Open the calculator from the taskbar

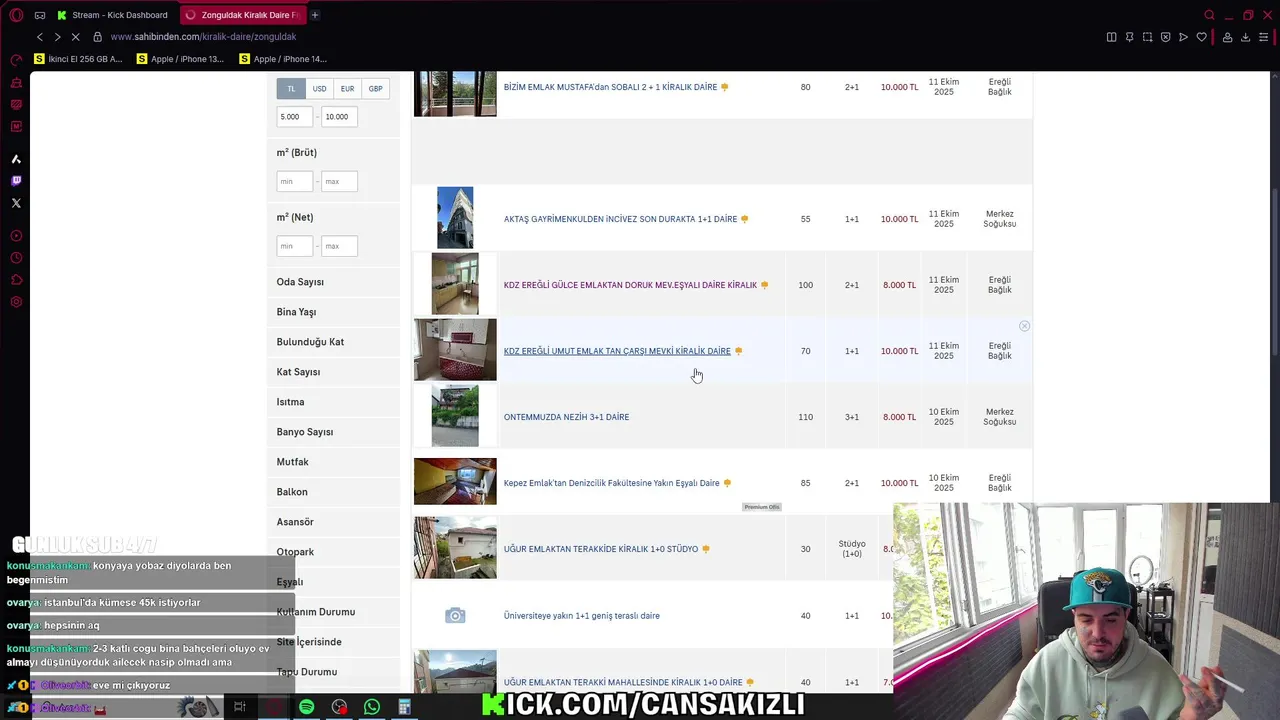[x=404, y=707]
